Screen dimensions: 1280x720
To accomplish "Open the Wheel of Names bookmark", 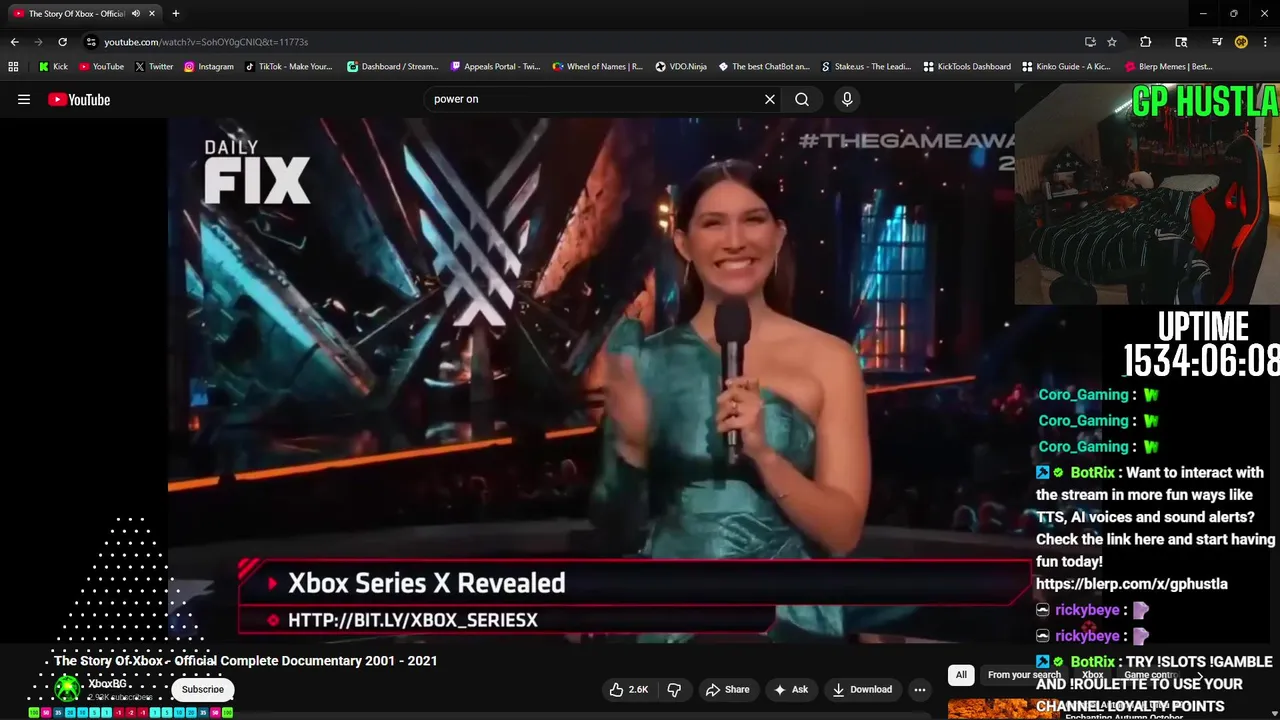I will [598, 67].
